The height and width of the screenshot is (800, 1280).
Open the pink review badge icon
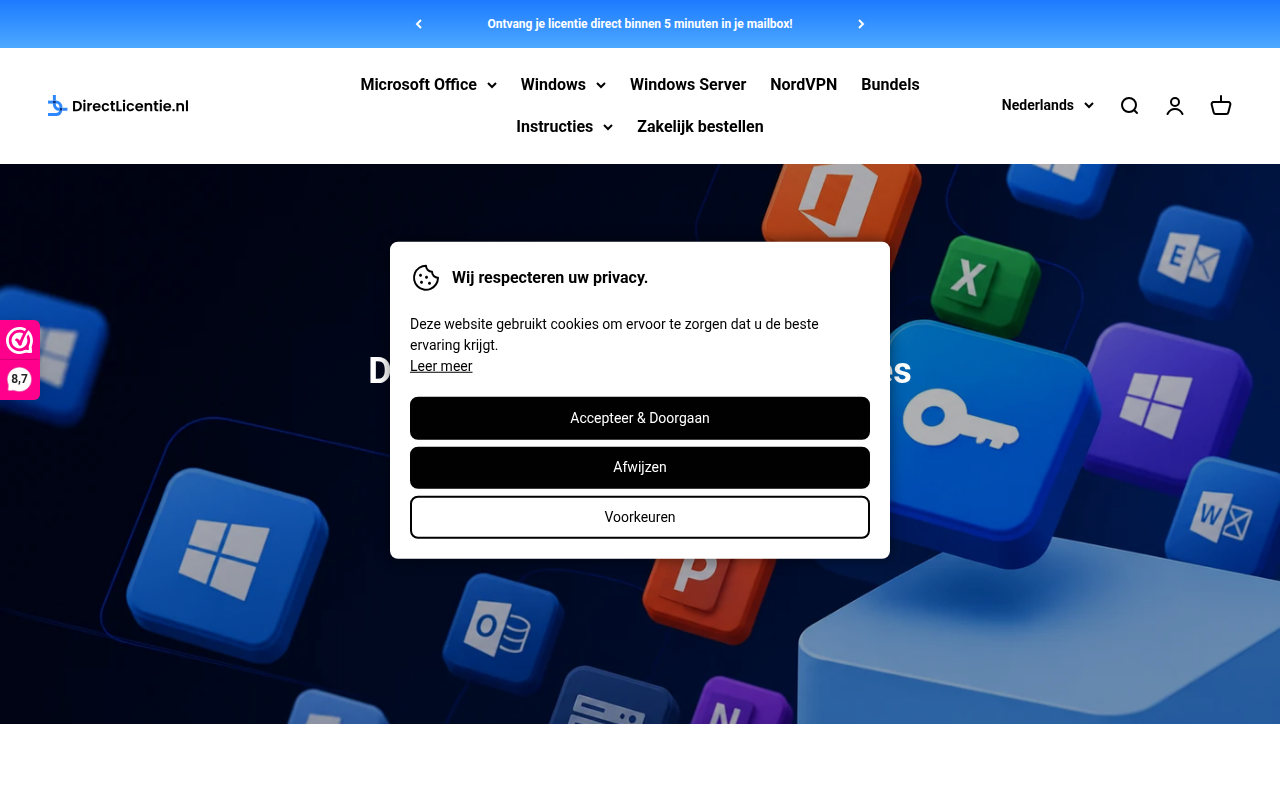(x=20, y=341)
